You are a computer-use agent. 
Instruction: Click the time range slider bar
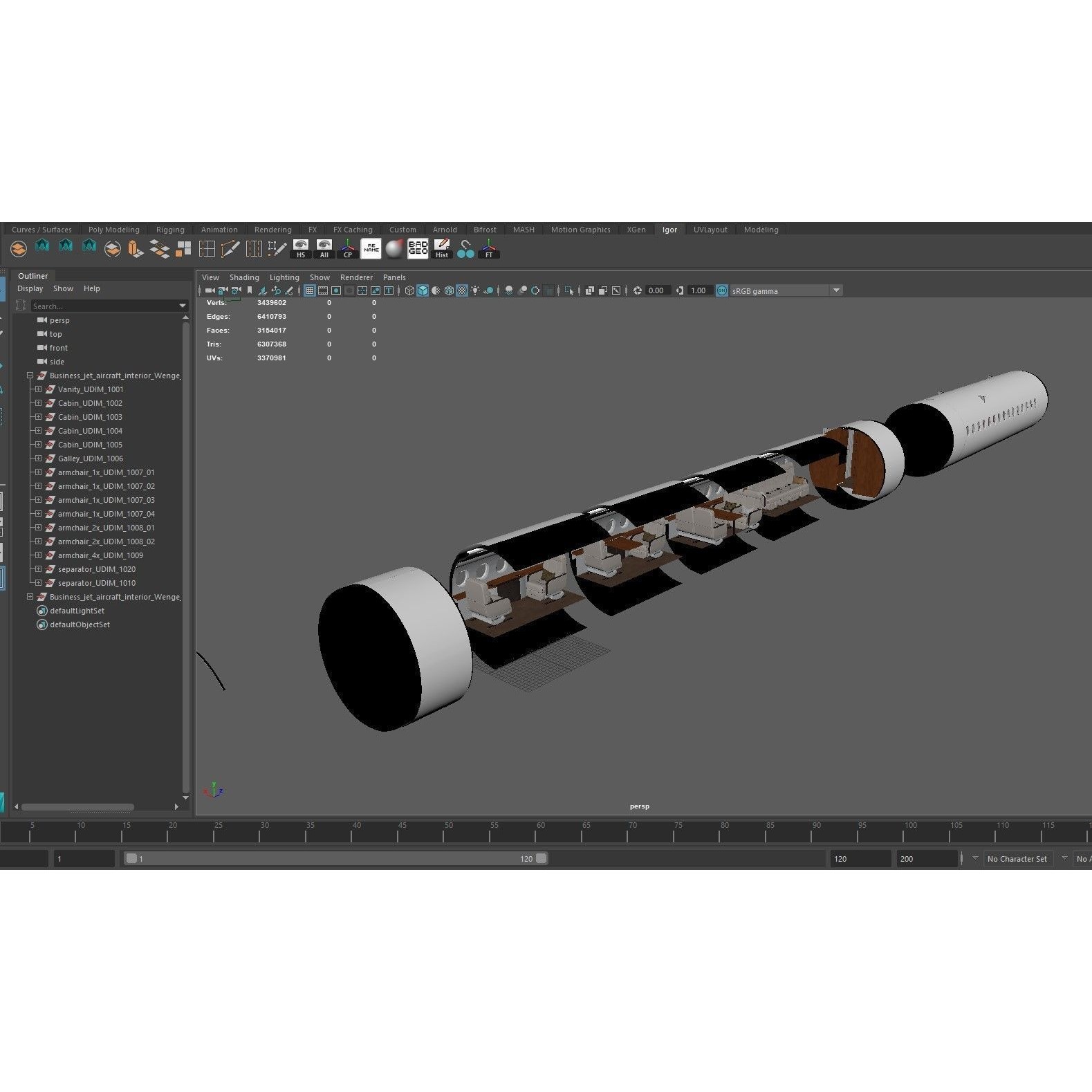tap(335, 858)
